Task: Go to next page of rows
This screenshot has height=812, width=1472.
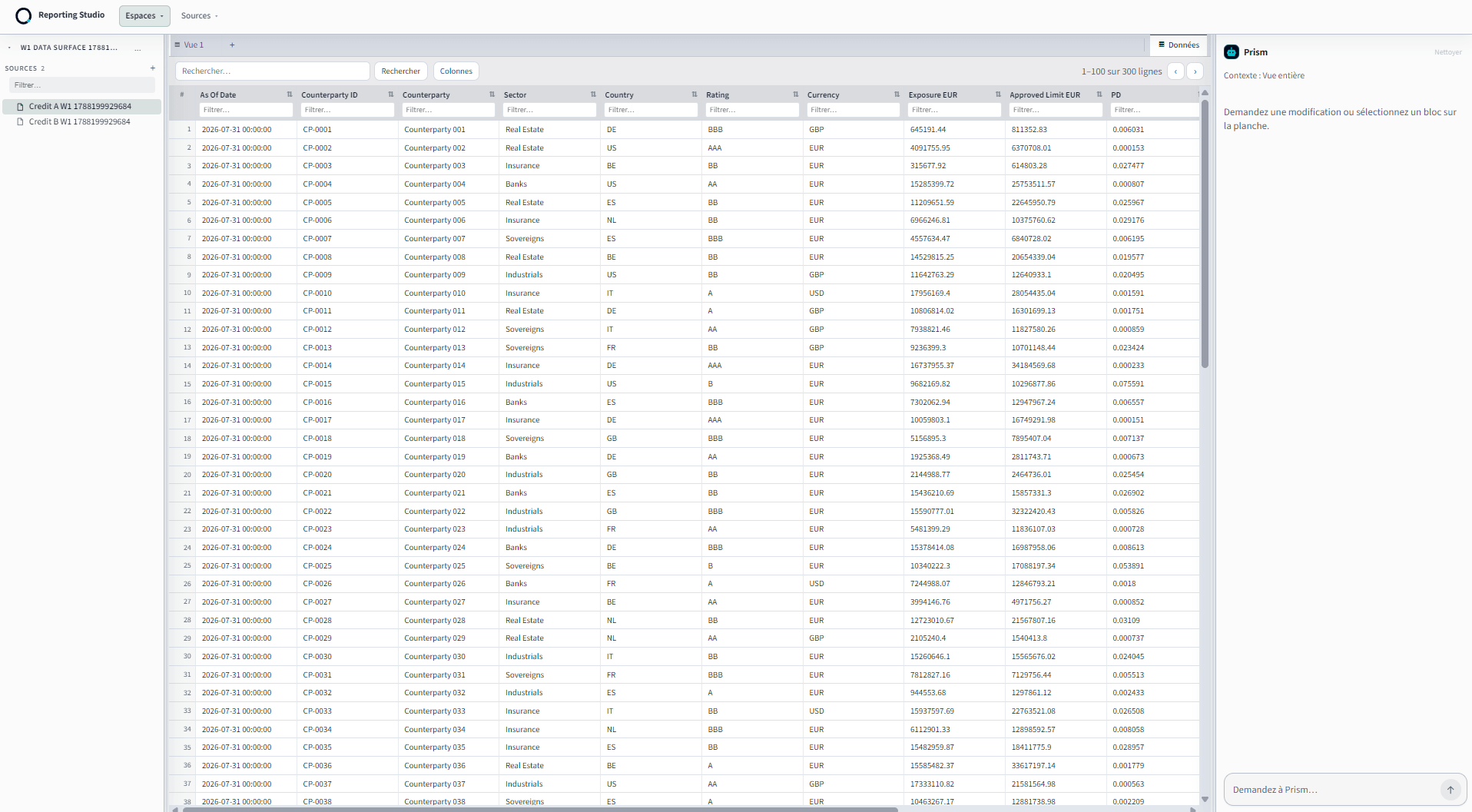Action: (x=1195, y=71)
